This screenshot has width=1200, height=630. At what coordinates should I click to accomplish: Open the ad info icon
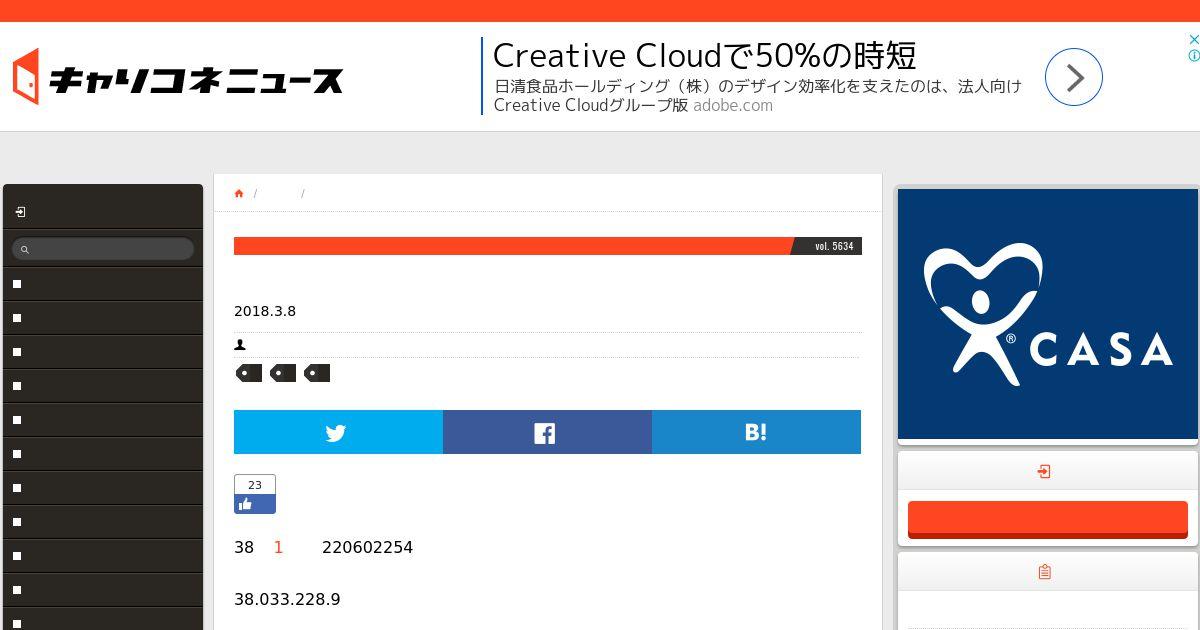tap(1193, 56)
